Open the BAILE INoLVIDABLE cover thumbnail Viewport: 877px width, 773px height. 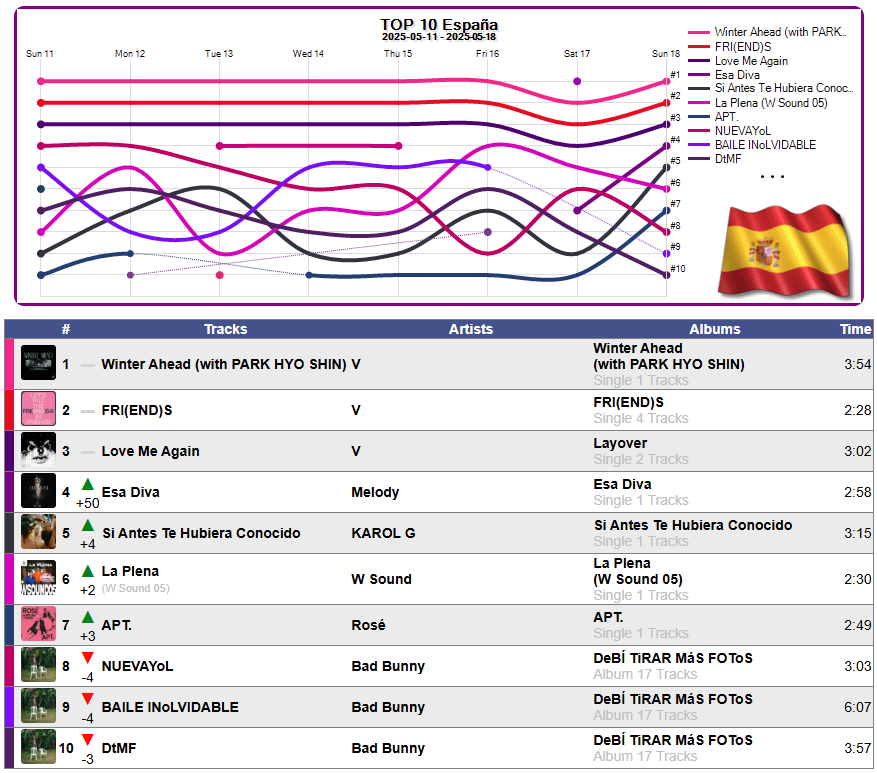[x=38, y=705]
